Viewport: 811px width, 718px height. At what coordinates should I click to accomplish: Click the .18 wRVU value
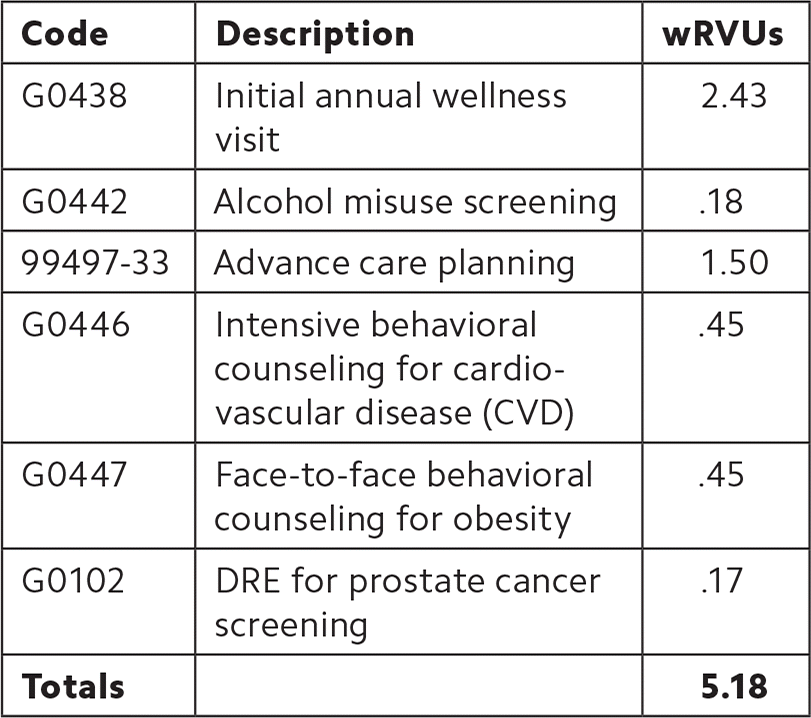tap(721, 202)
